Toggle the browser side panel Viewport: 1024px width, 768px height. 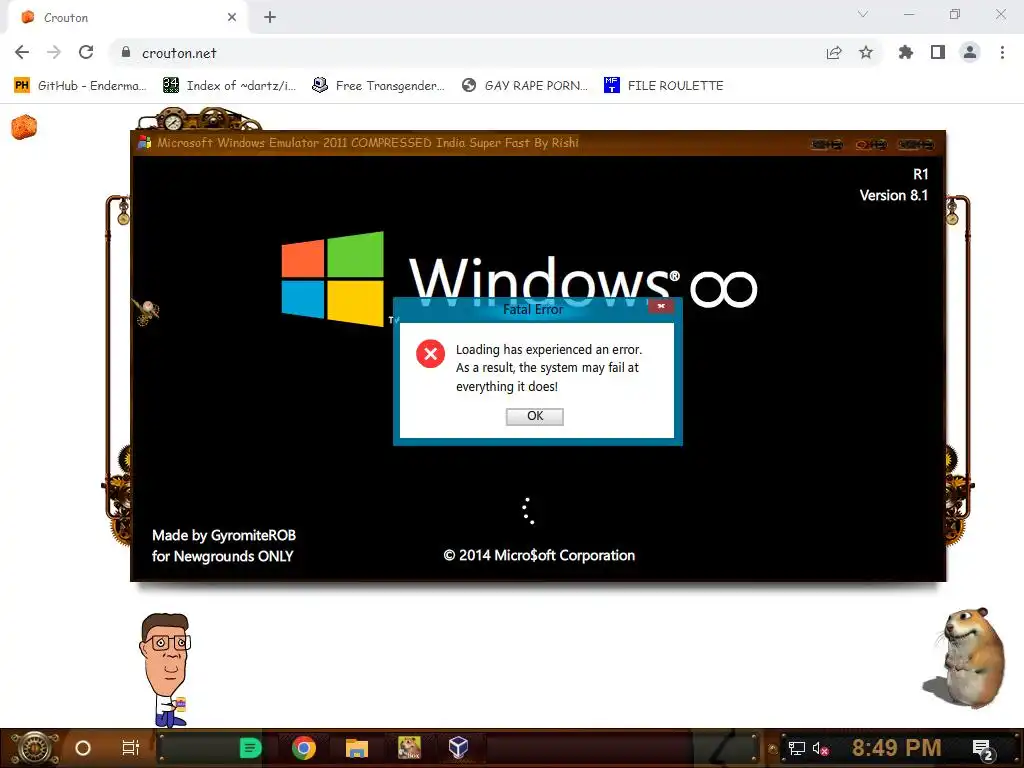[938, 52]
